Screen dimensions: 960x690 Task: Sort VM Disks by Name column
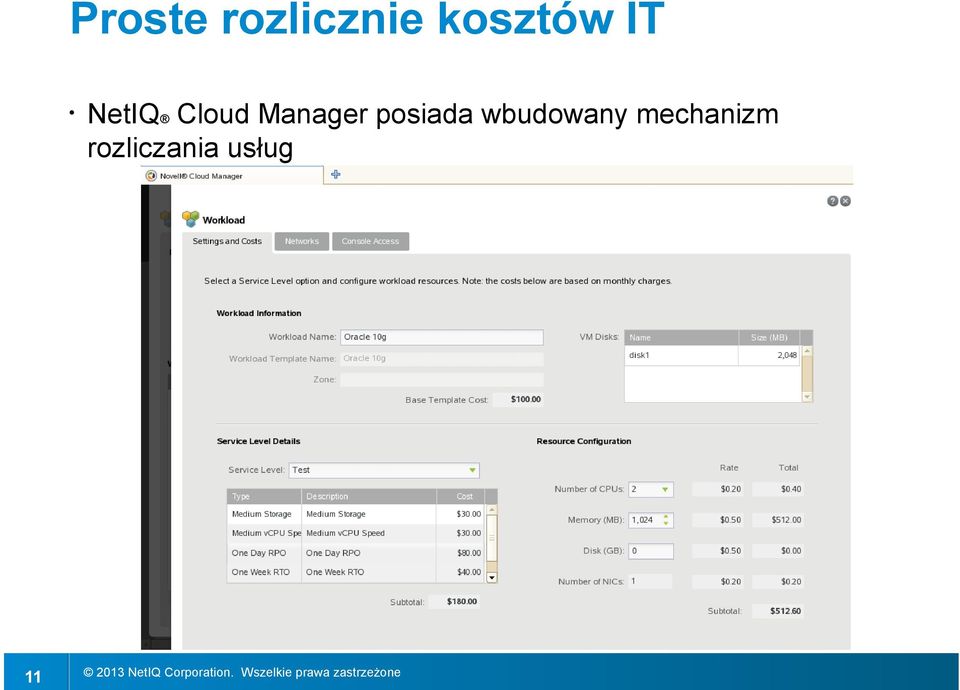681,337
